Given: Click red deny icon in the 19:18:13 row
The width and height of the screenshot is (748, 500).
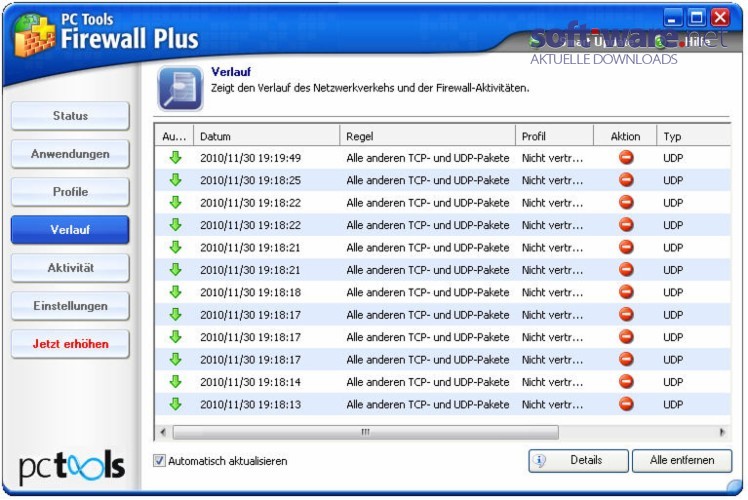Looking at the screenshot, I should pyautogui.click(x=626, y=404).
